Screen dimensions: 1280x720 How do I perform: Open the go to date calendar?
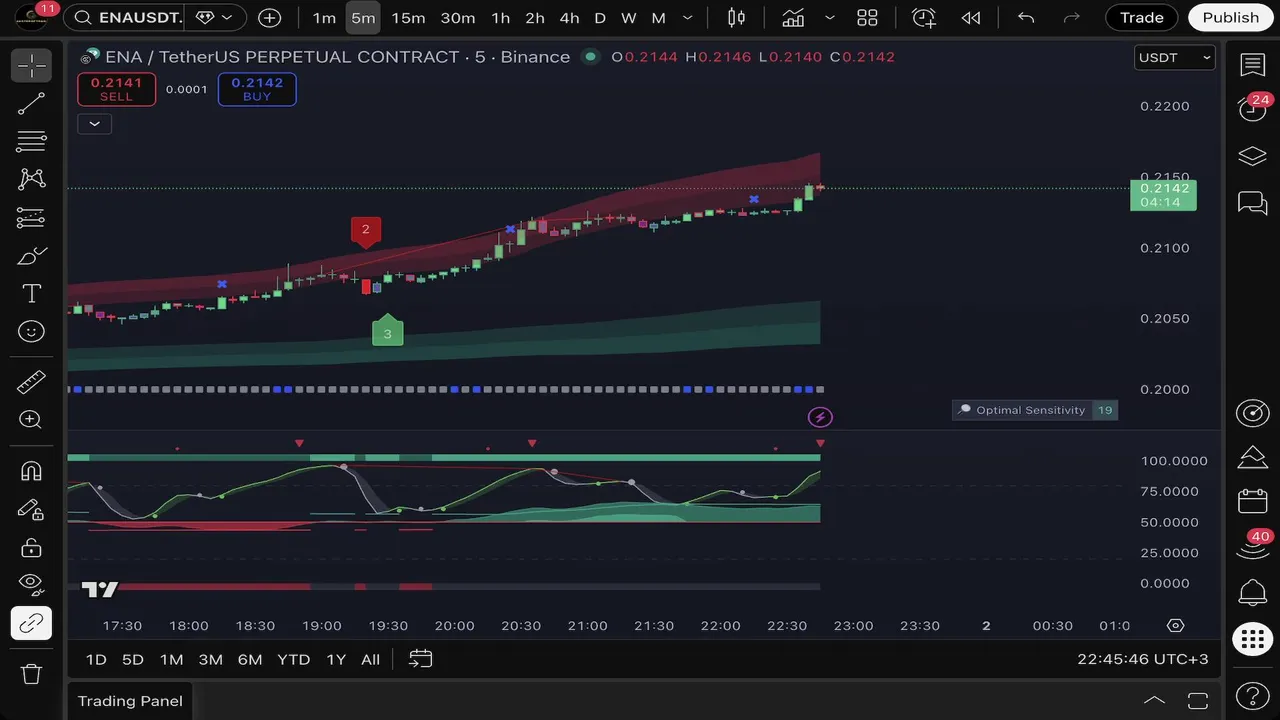coord(421,659)
